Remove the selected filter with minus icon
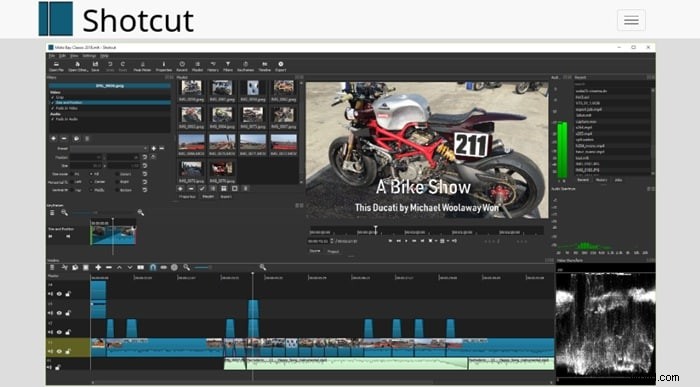This screenshot has height=387, width=700. click(x=64, y=139)
